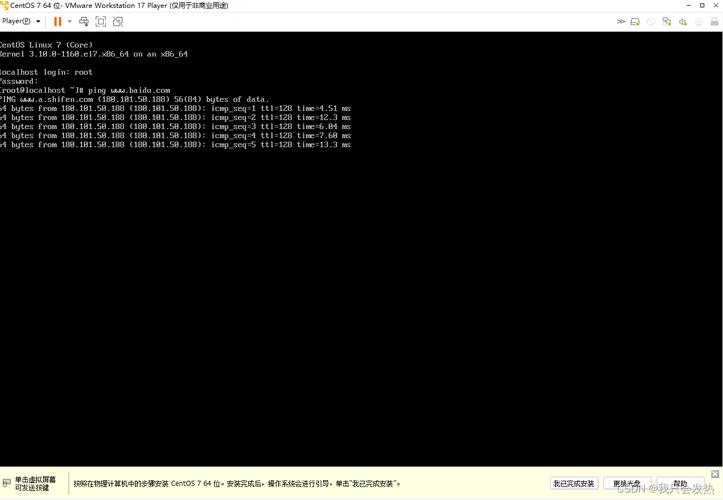Send Ctrl+Alt+Del to the virtual machine
The height and width of the screenshot is (500, 723).
84,22
